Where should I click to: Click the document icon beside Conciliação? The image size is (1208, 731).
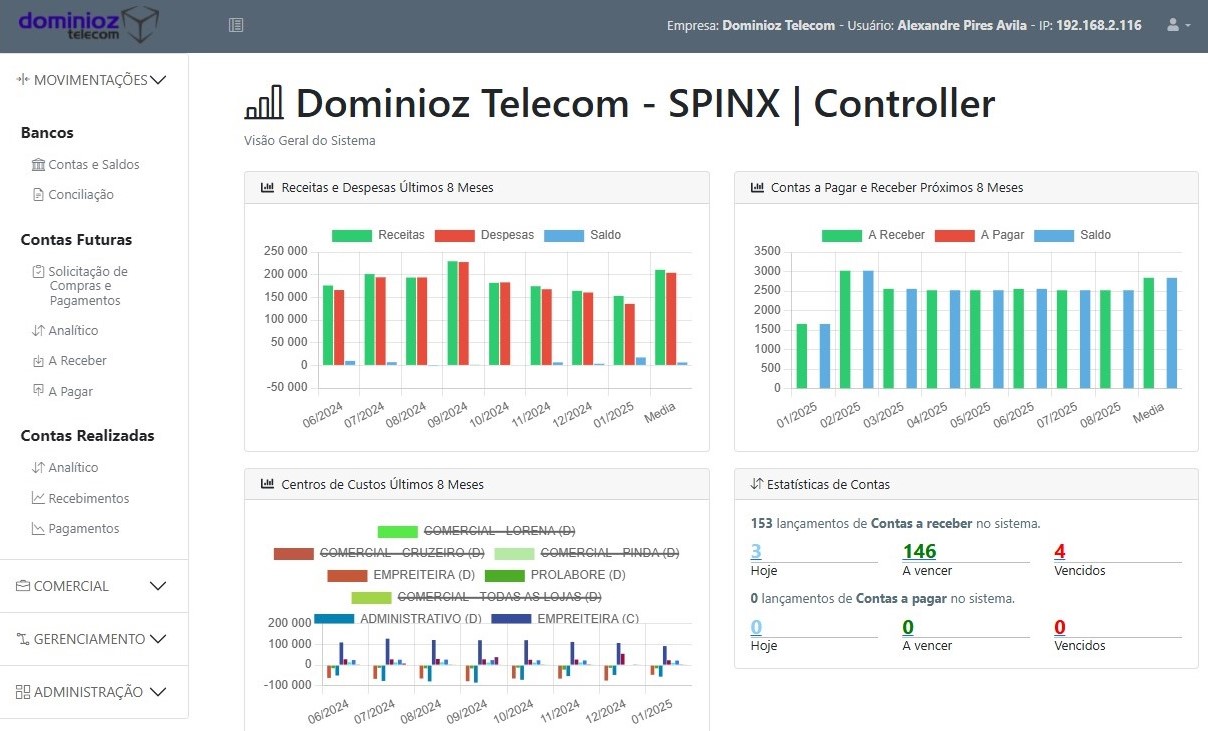(38, 195)
